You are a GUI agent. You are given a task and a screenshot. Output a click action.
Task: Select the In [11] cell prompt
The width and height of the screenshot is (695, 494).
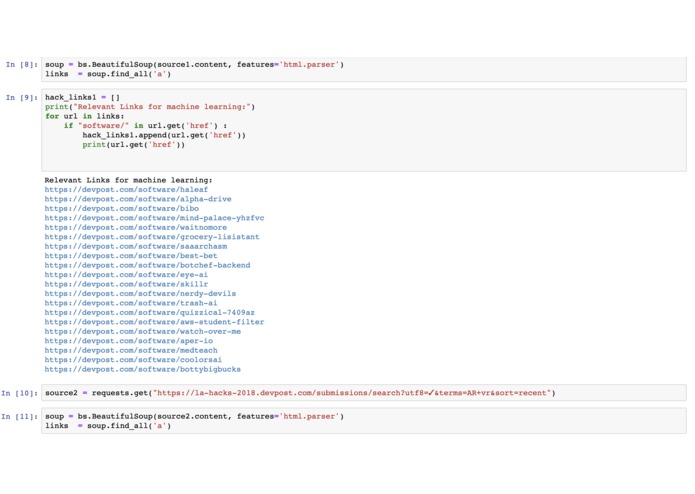point(20,416)
